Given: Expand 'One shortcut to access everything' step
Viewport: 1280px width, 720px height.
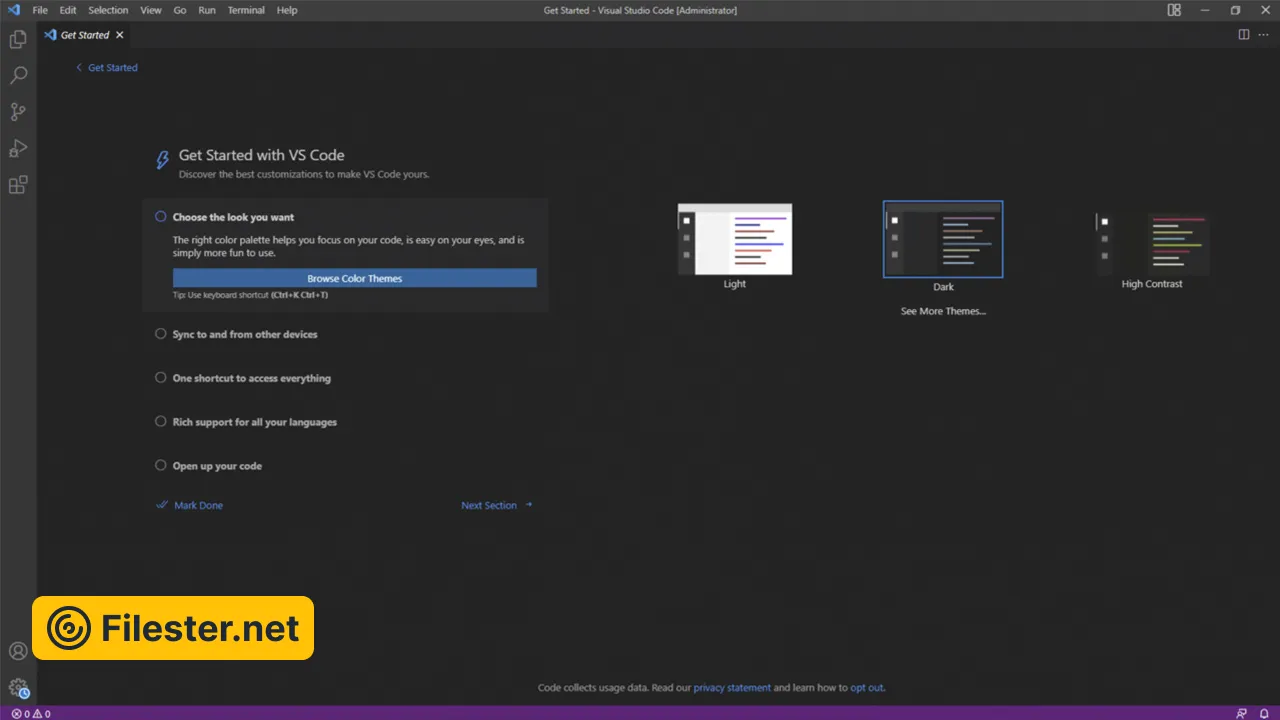Looking at the screenshot, I should 251,378.
